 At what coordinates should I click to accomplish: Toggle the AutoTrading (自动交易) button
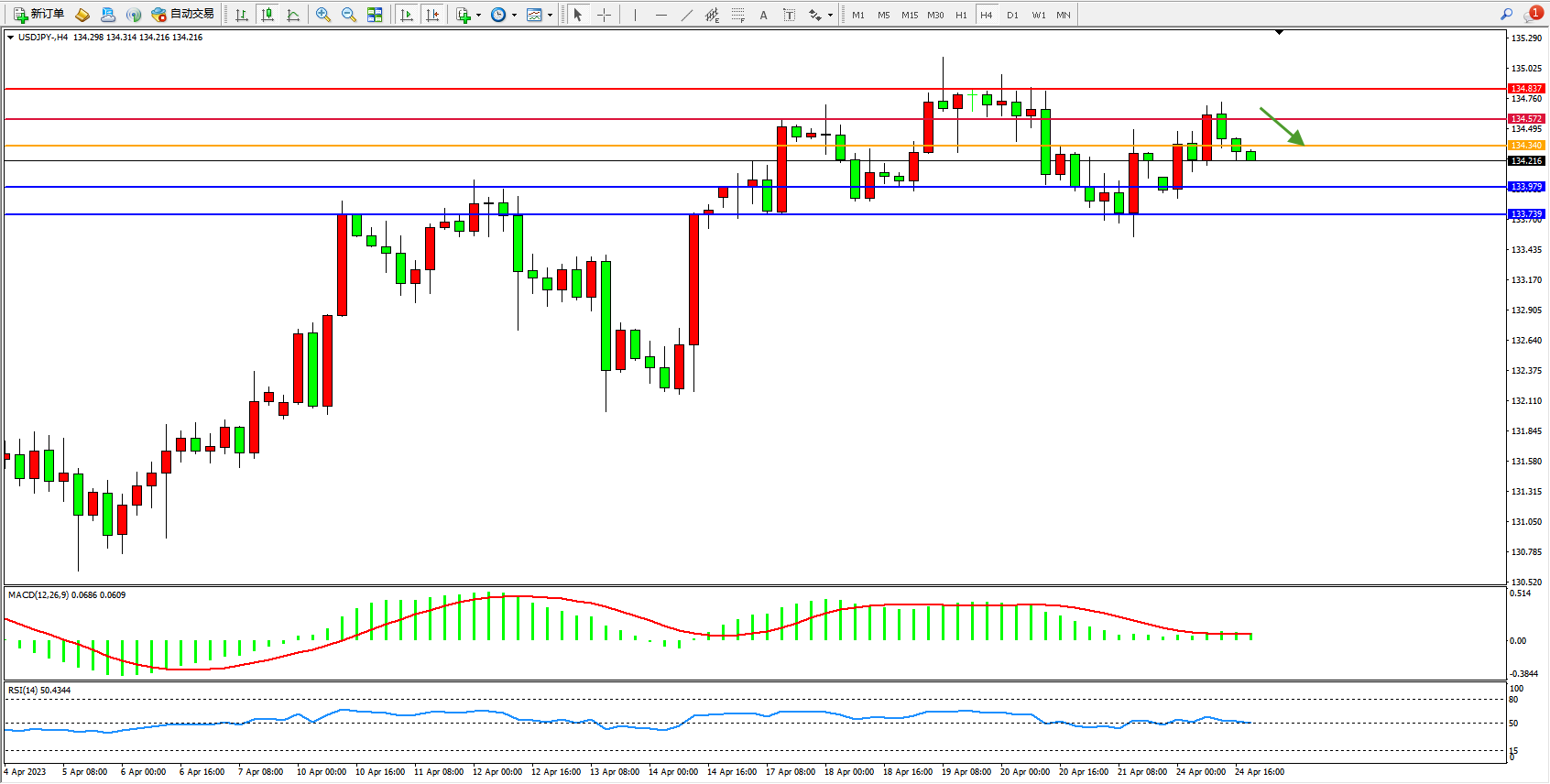point(183,15)
